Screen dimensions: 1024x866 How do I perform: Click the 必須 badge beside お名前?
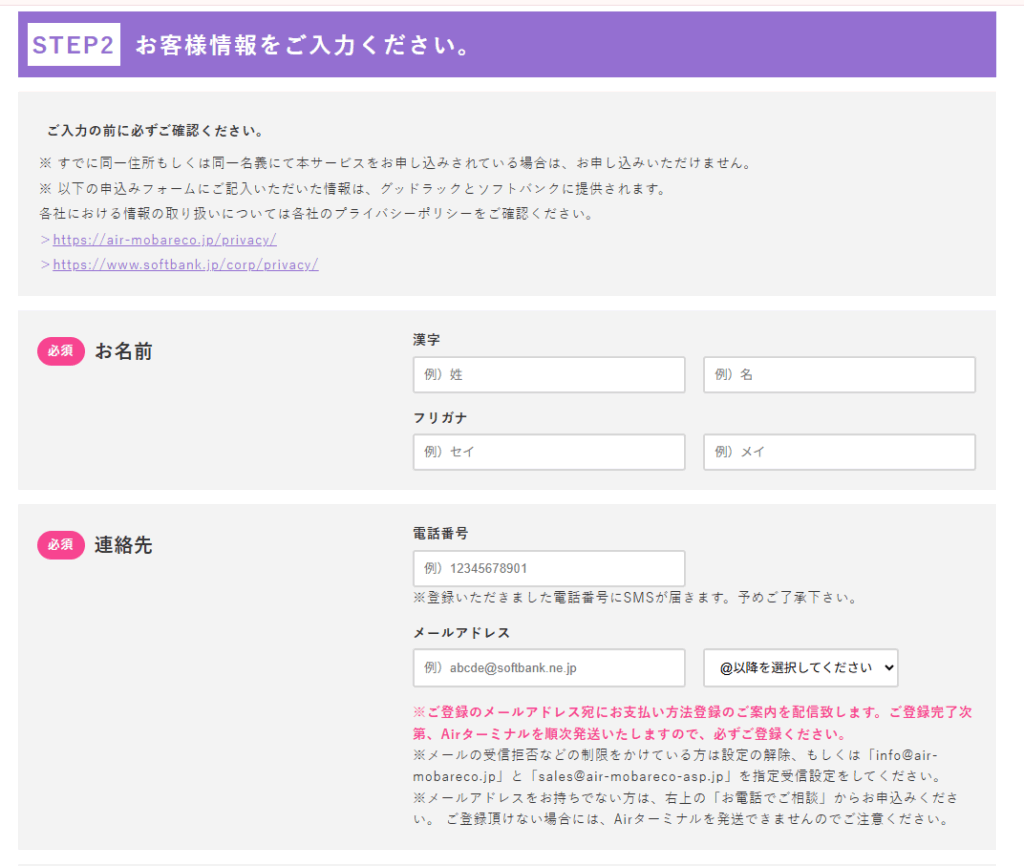tap(61, 351)
